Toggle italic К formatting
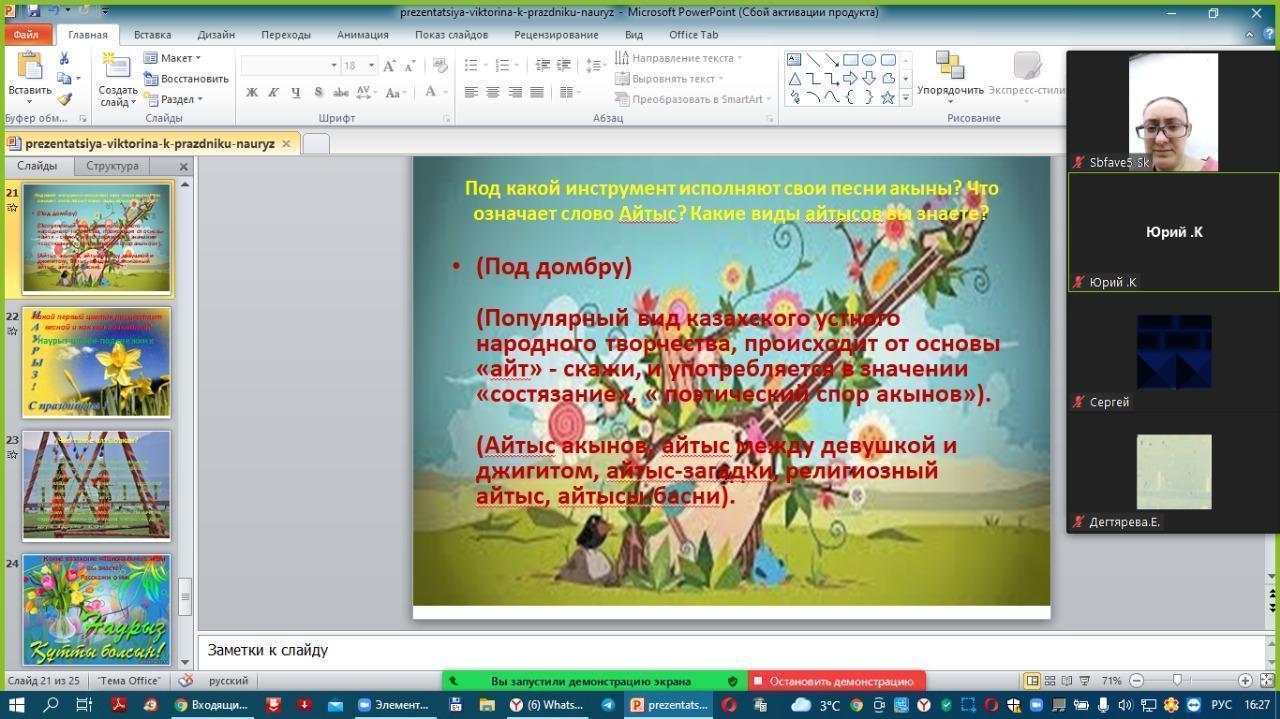1280x719 pixels. click(273, 92)
